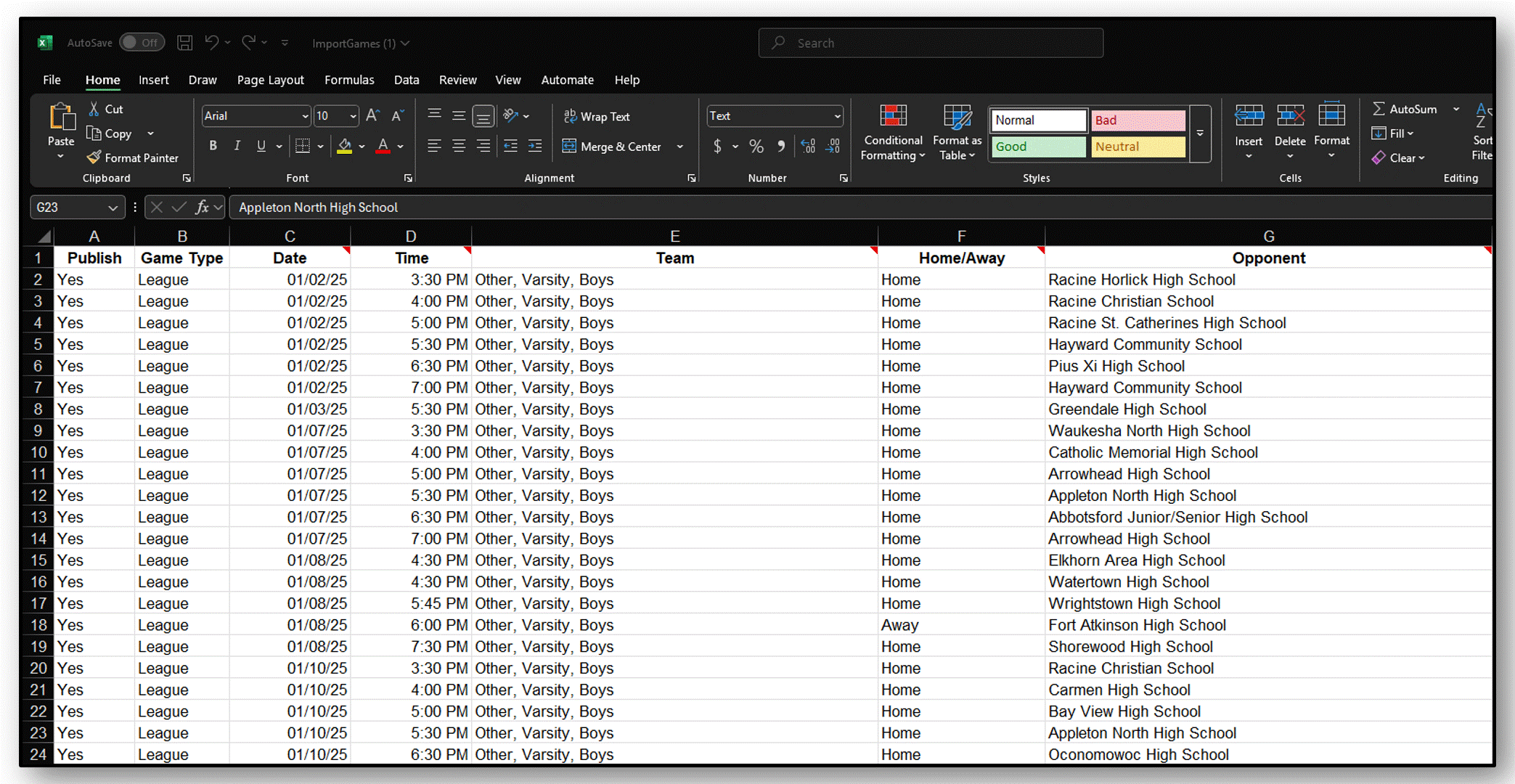Click Increase Decimal icon
Viewport: 1515px width, 784px height.
pyautogui.click(x=808, y=146)
